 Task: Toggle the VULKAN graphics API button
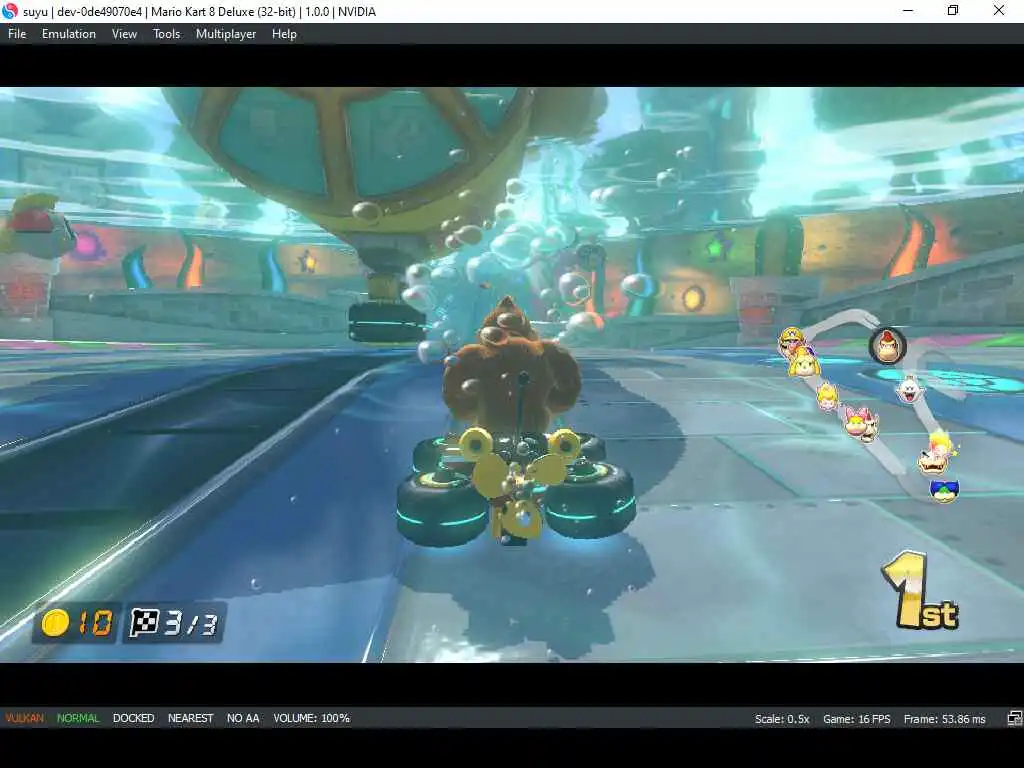point(25,718)
